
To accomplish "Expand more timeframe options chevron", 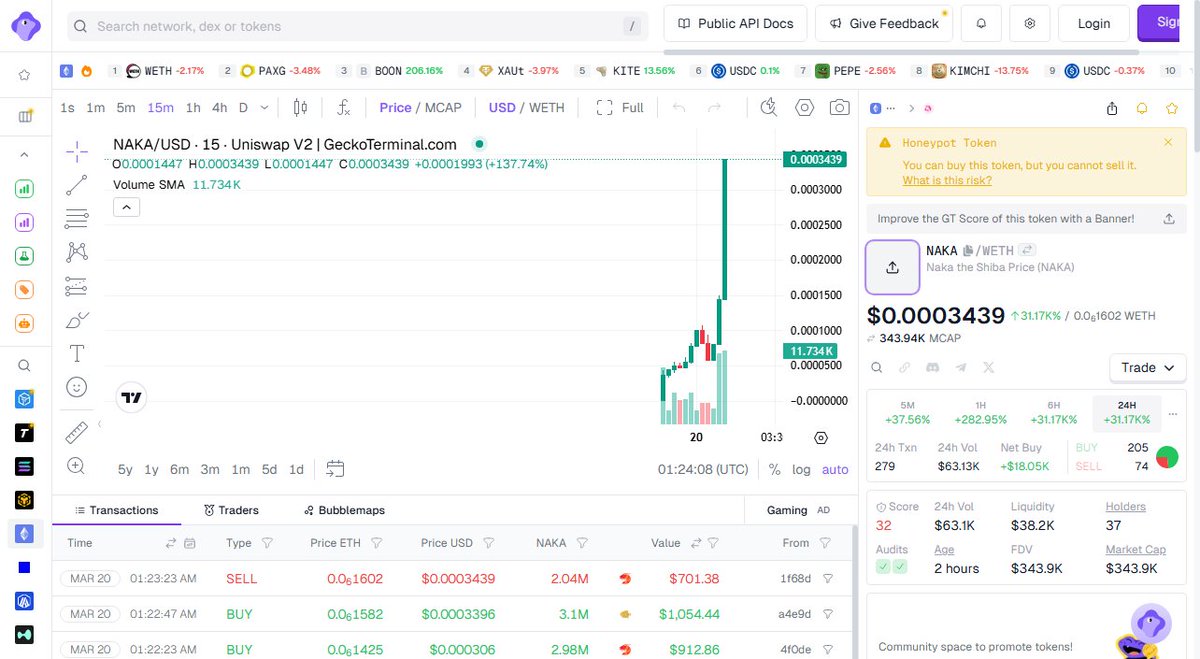I will (x=264, y=107).
